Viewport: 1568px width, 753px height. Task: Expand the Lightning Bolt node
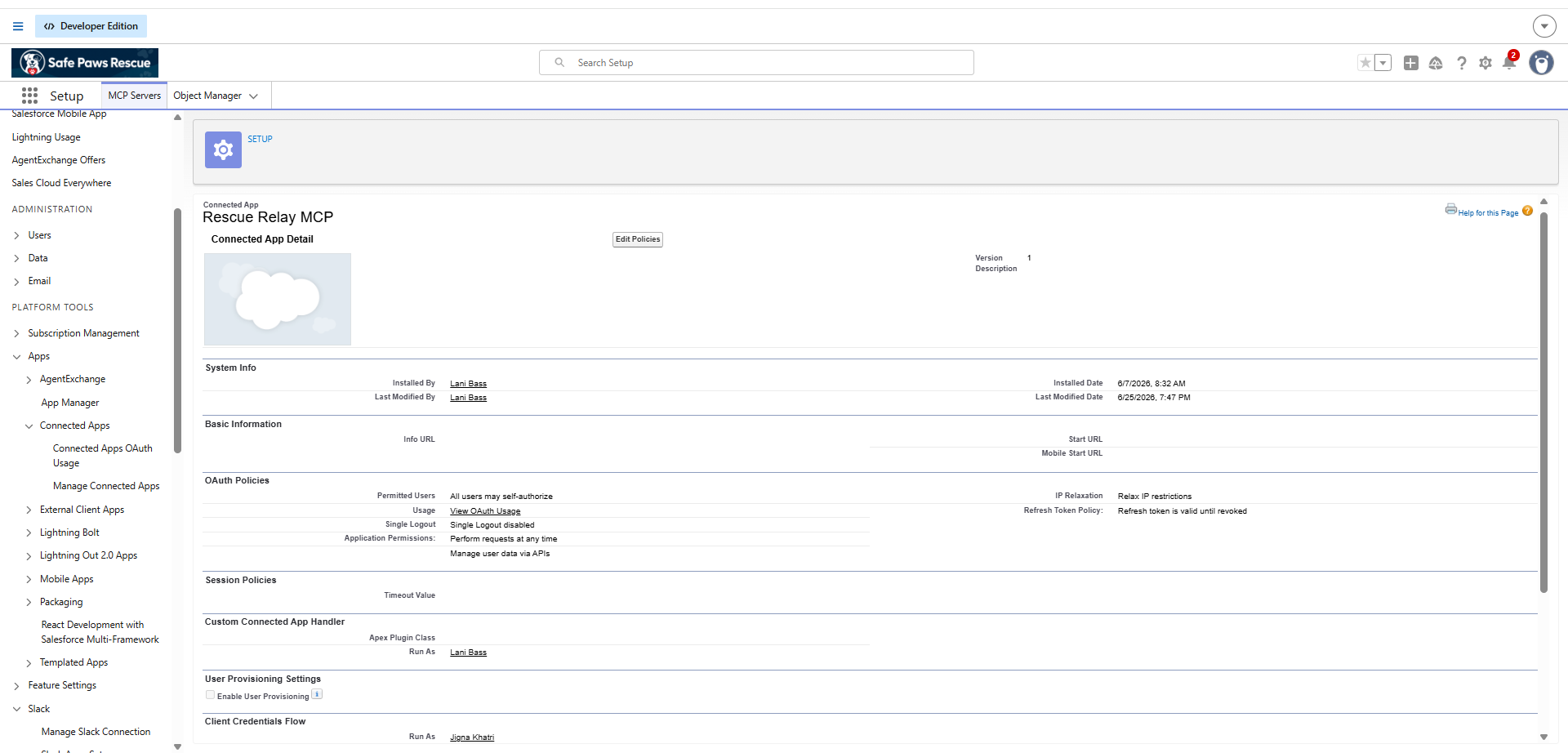pyautogui.click(x=29, y=533)
